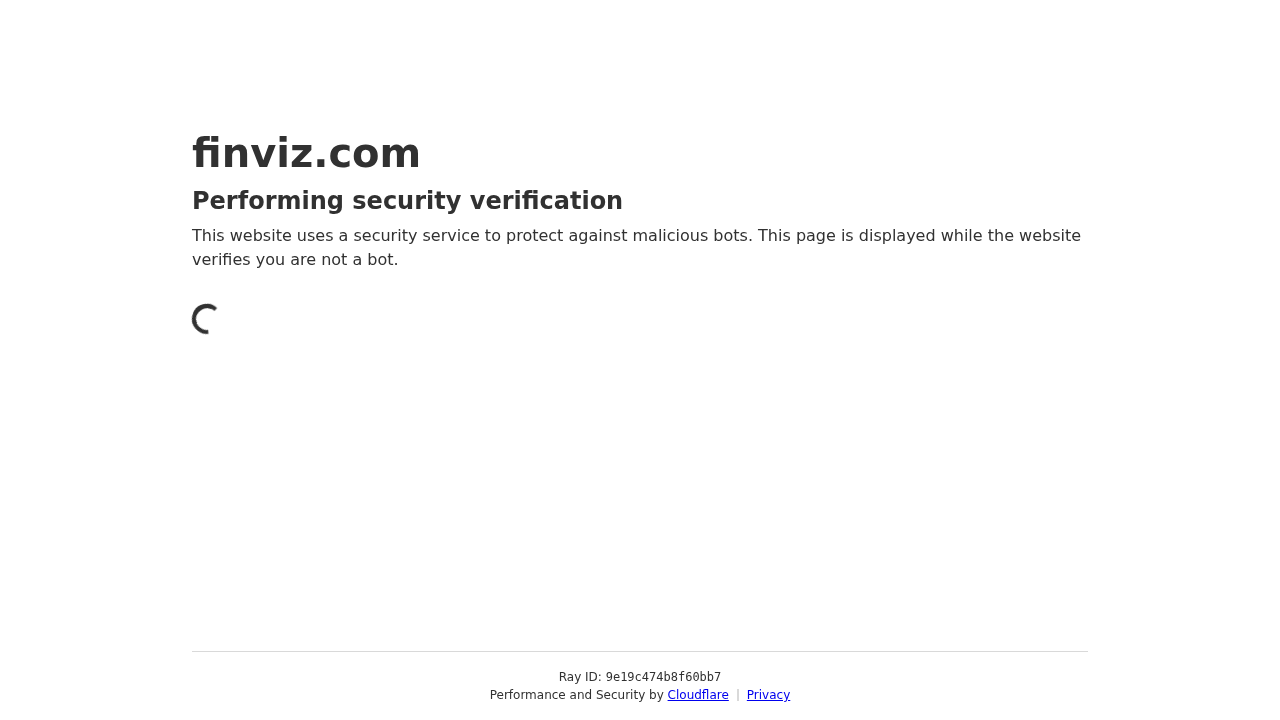Click the word "Security" in the footer text
Image resolution: width=1280 pixels, height=720 pixels.
(x=621, y=695)
